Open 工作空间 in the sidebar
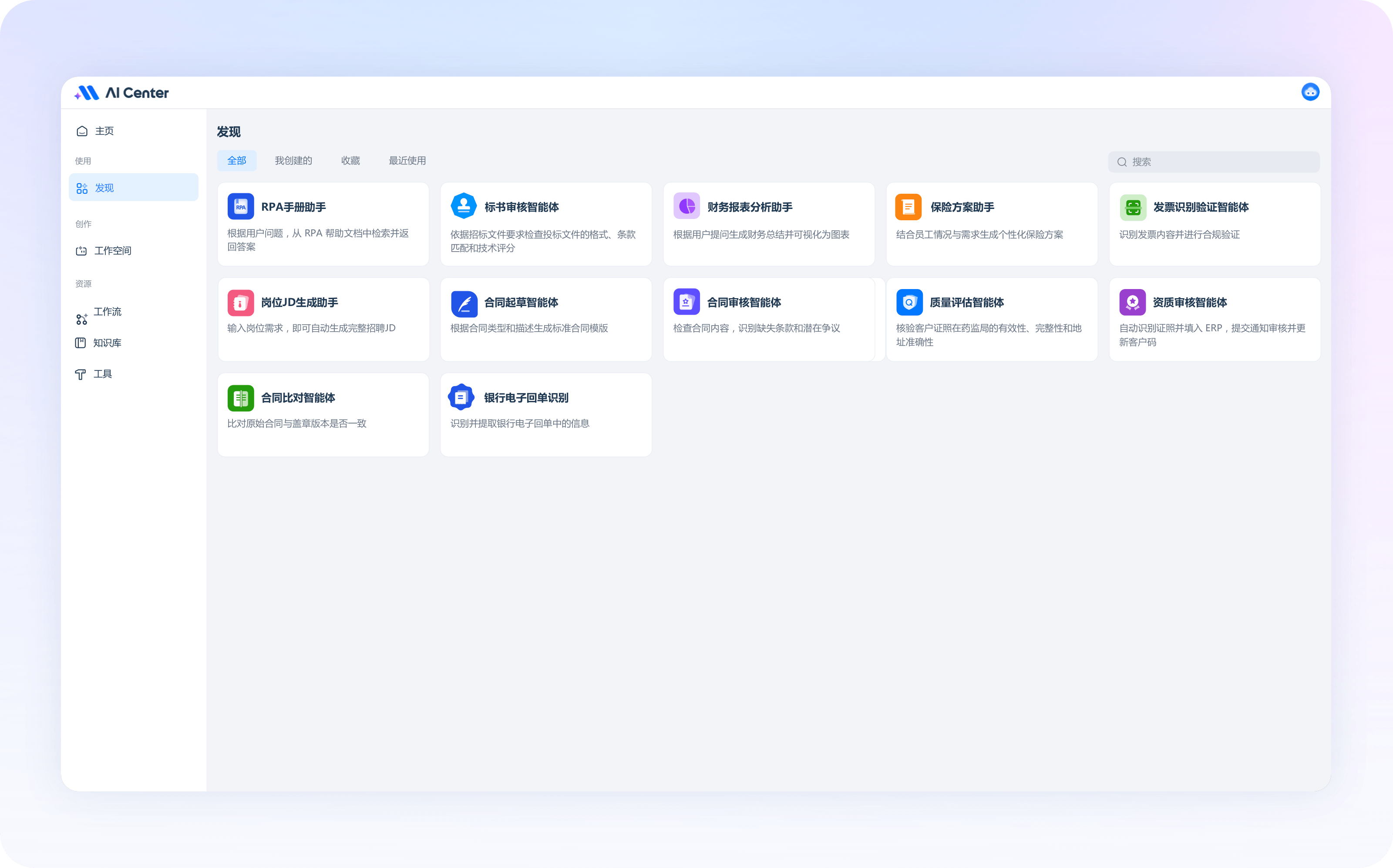 pos(112,251)
